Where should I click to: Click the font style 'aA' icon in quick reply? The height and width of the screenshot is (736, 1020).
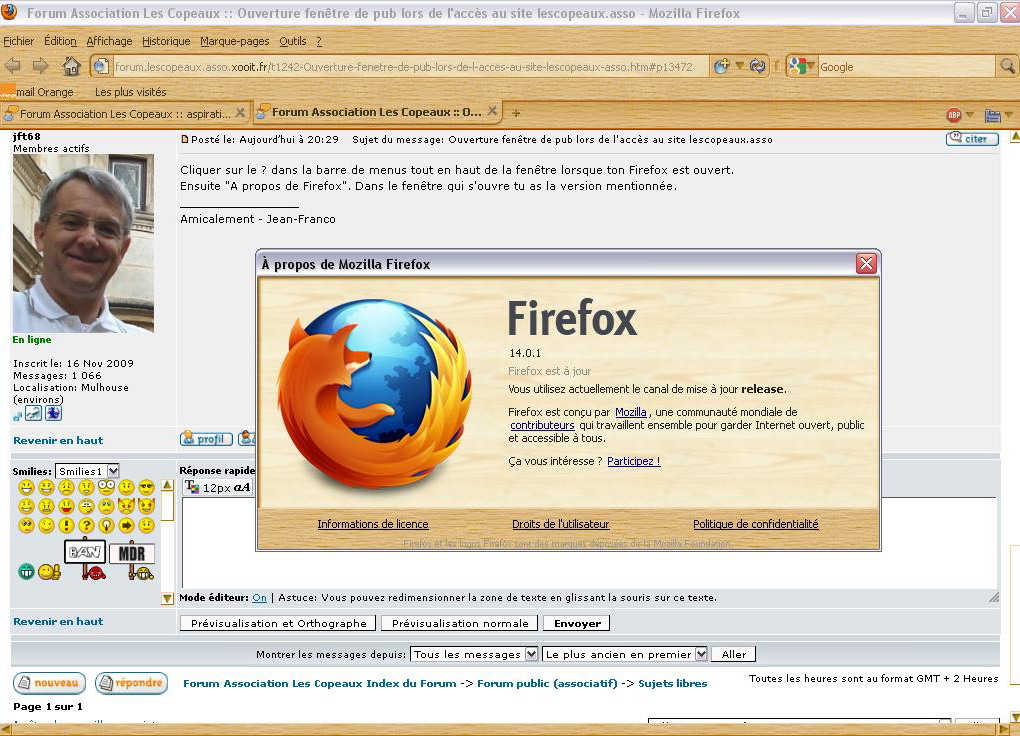coord(241,487)
